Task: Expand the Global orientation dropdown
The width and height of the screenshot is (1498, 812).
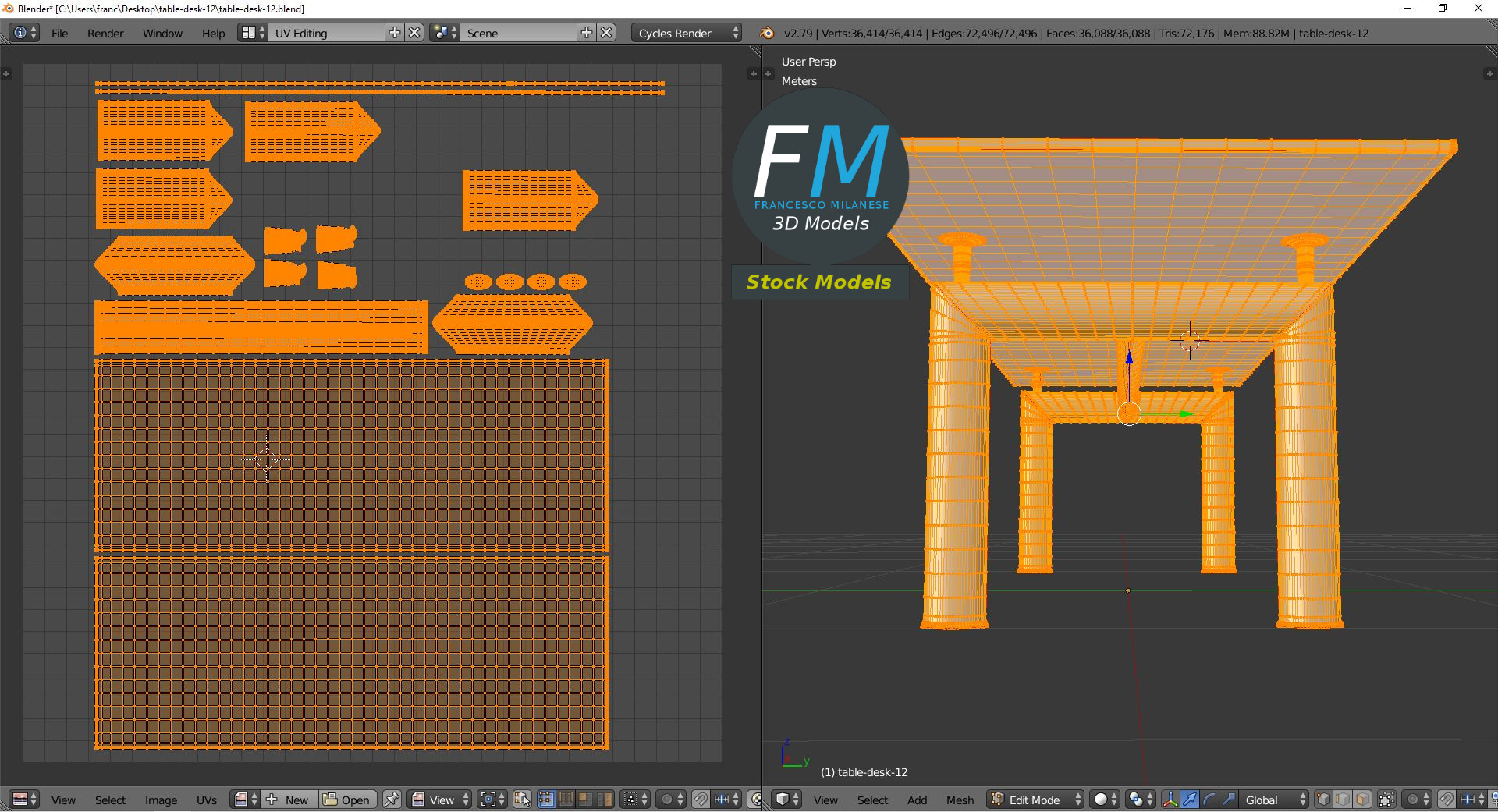Action: click(1275, 800)
